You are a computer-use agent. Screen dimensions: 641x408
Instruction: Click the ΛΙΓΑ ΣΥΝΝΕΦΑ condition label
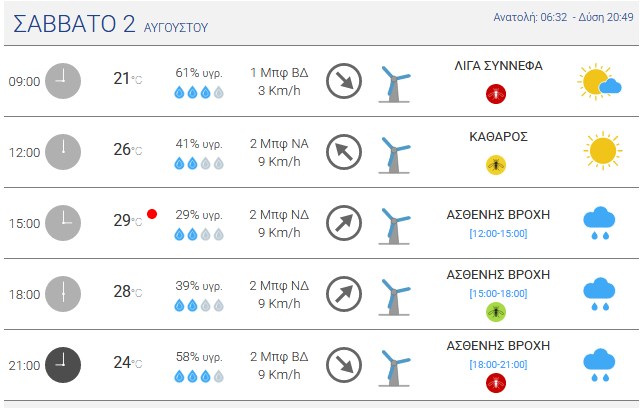498,66
